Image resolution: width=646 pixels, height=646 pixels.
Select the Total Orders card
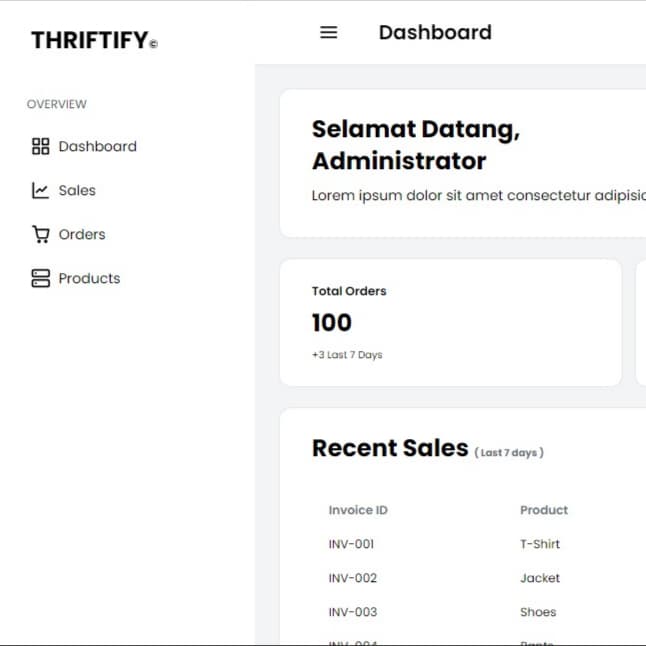450,322
